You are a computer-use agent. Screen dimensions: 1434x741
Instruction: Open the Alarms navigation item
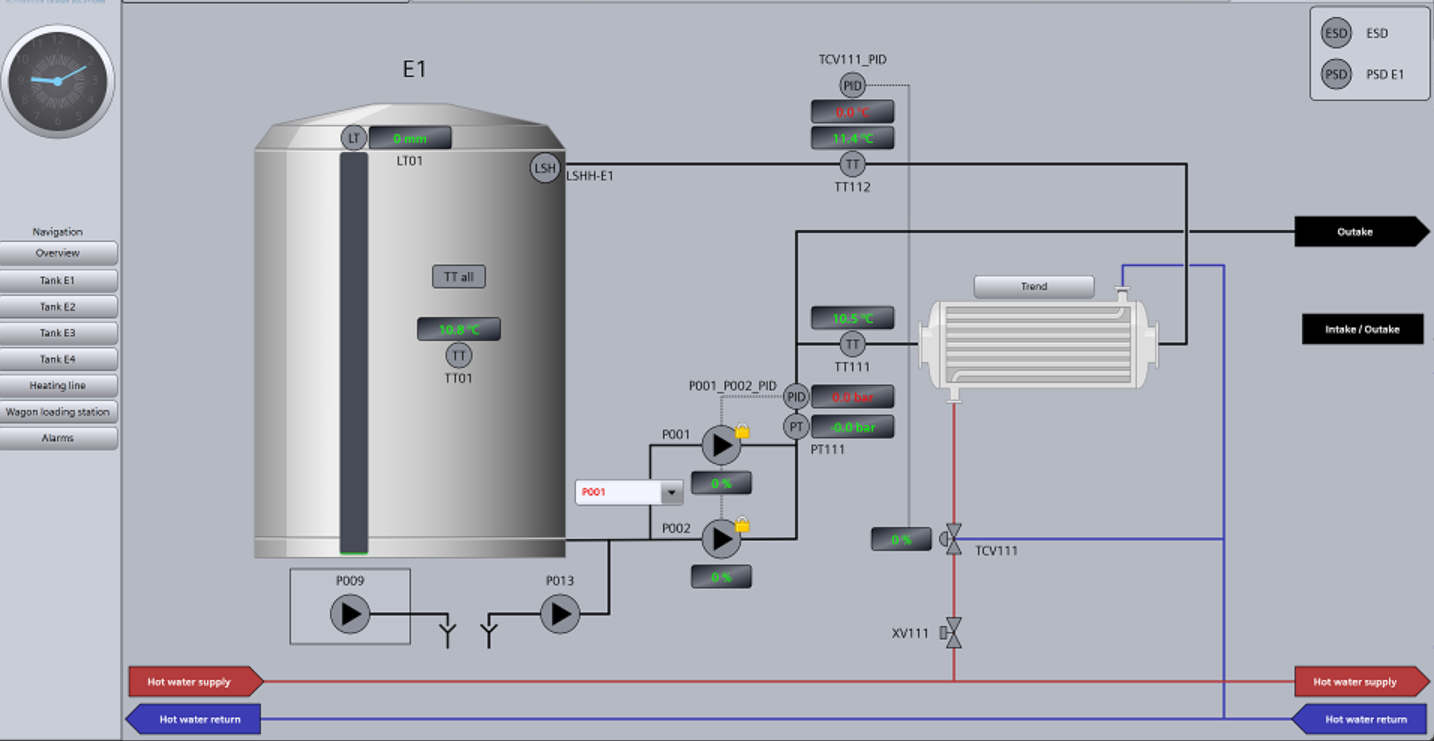coord(58,438)
